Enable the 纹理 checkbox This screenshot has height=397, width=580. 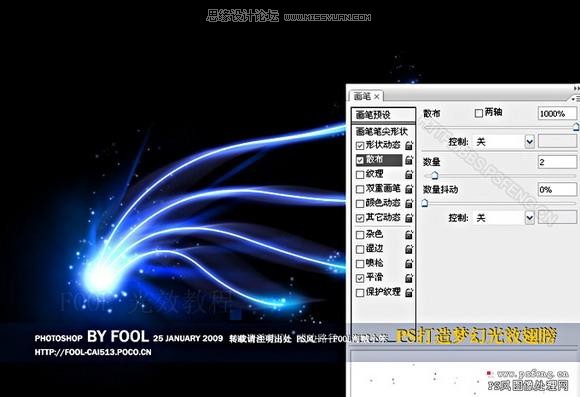[360, 175]
